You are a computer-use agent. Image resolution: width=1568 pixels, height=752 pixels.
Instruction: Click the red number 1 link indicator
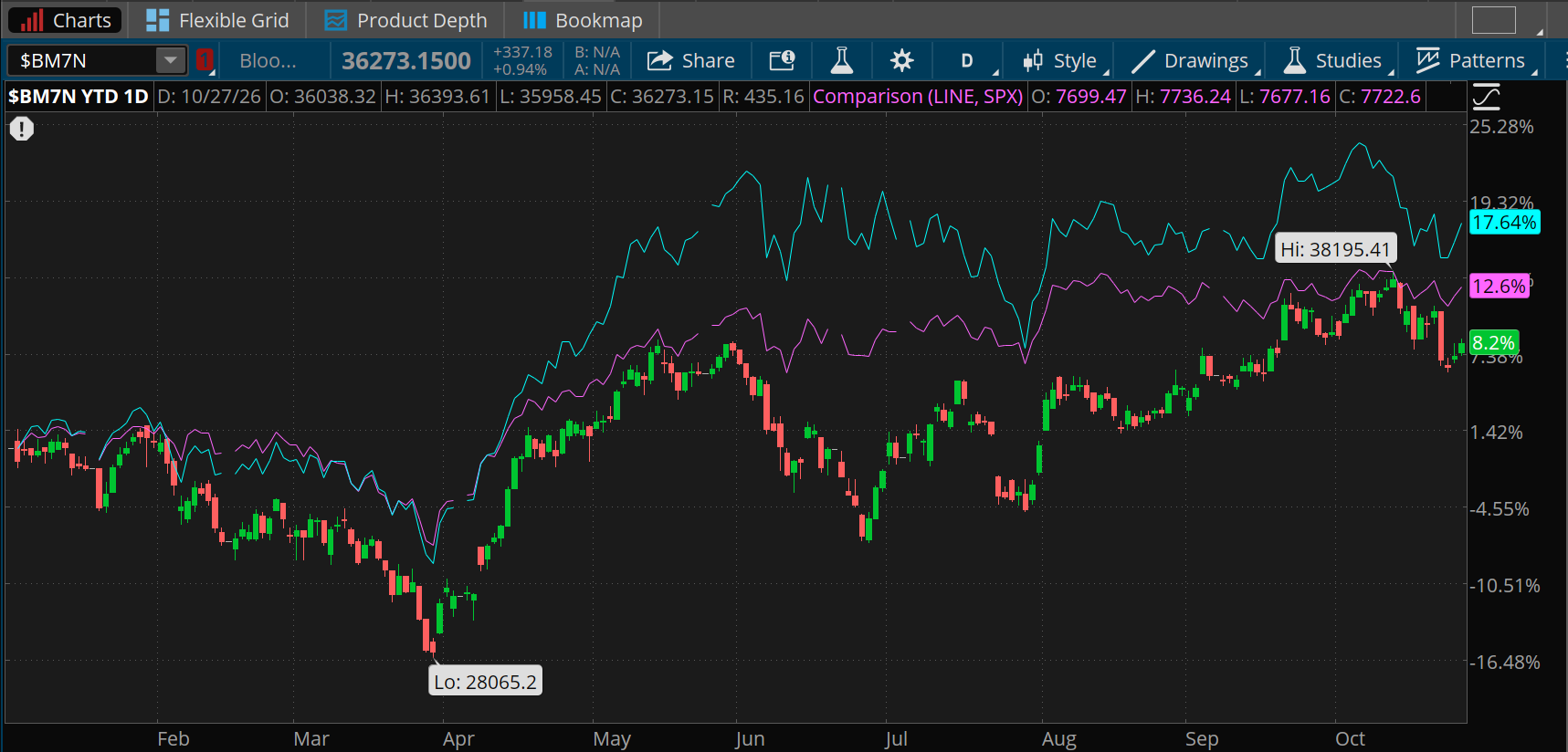coord(205,60)
